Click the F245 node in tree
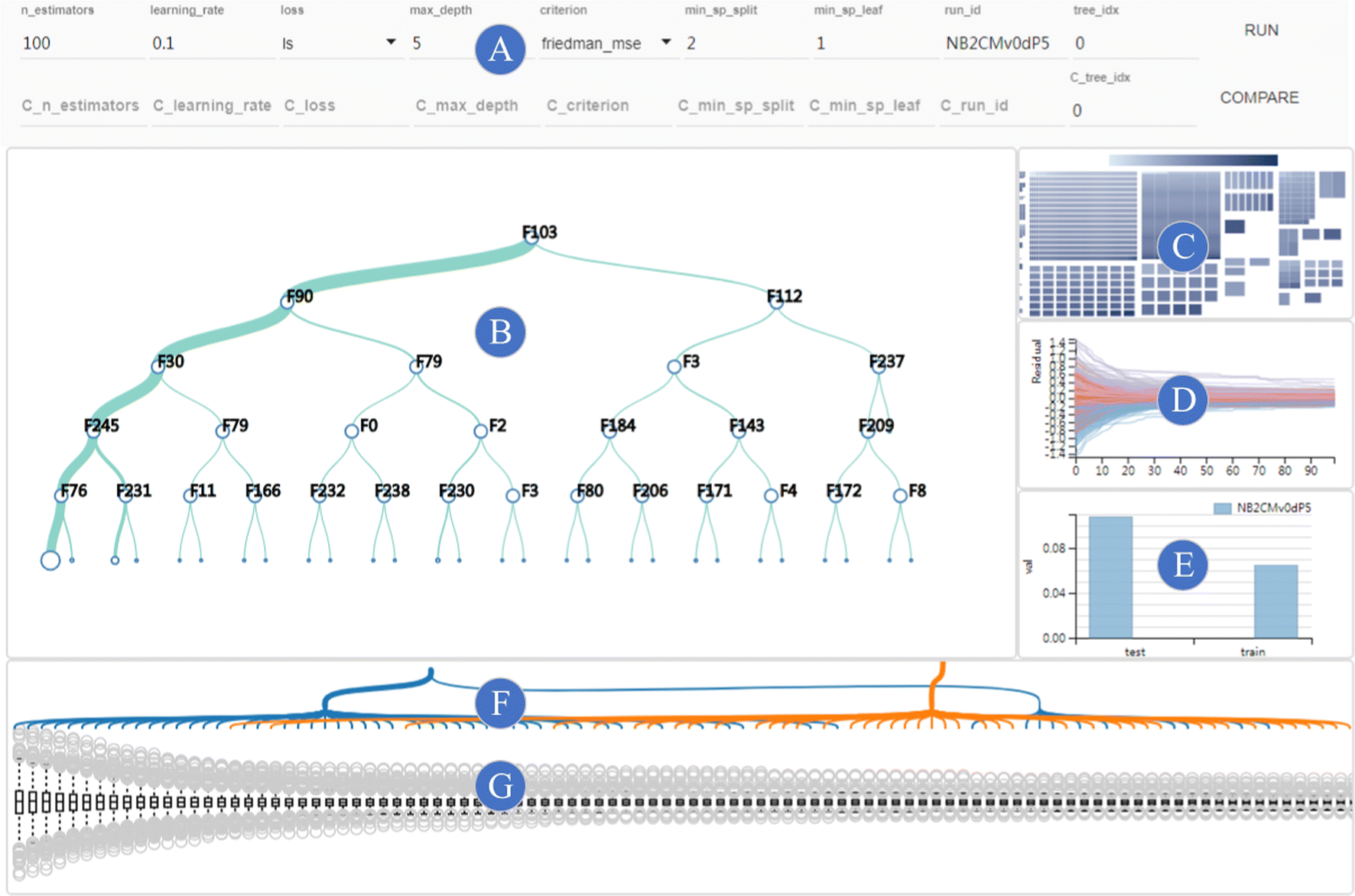 click(93, 430)
